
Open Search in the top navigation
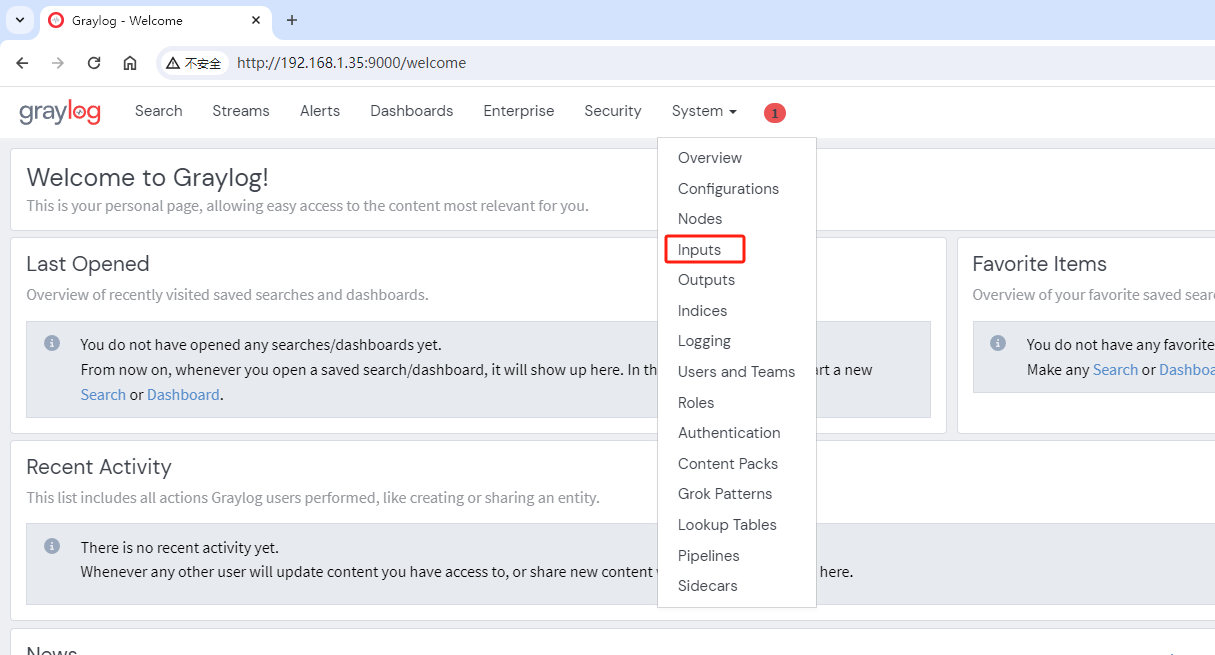159,111
